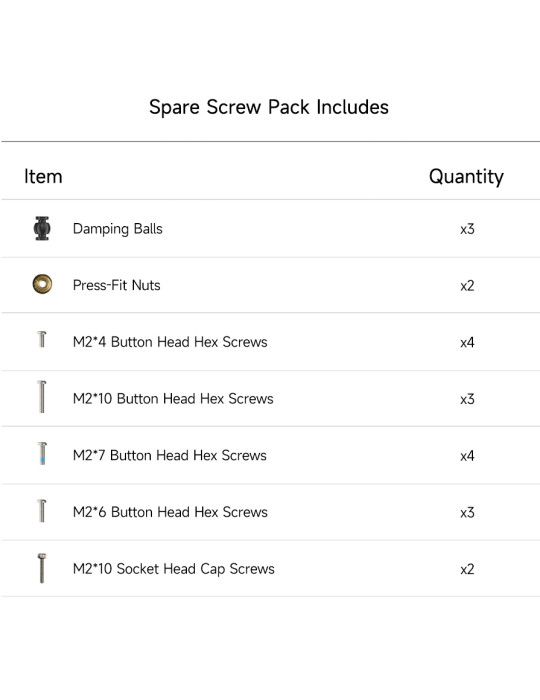
Task: Click M2*4 Button Head Hex Screws text
Action: click(x=170, y=342)
